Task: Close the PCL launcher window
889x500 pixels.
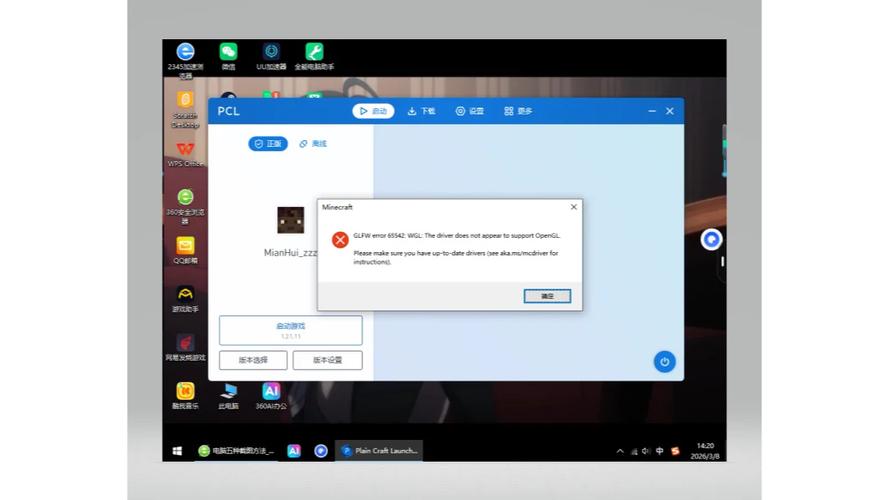Action: pos(670,111)
